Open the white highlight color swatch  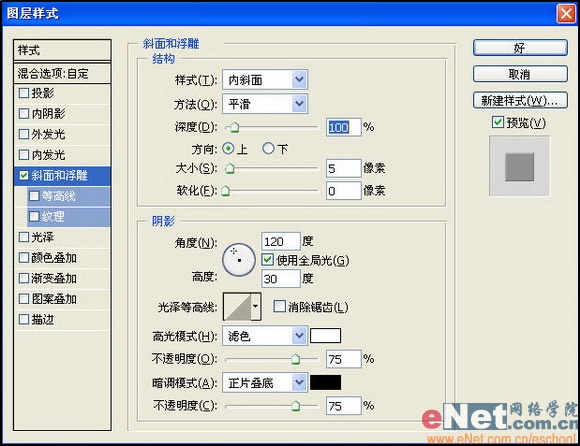coord(326,336)
